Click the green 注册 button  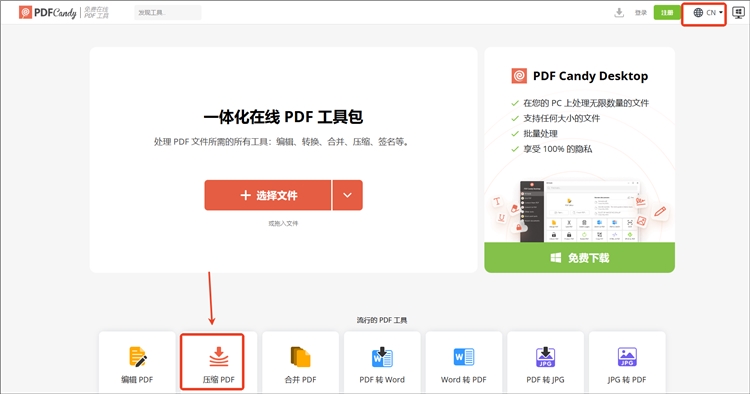[x=667, y=12]
